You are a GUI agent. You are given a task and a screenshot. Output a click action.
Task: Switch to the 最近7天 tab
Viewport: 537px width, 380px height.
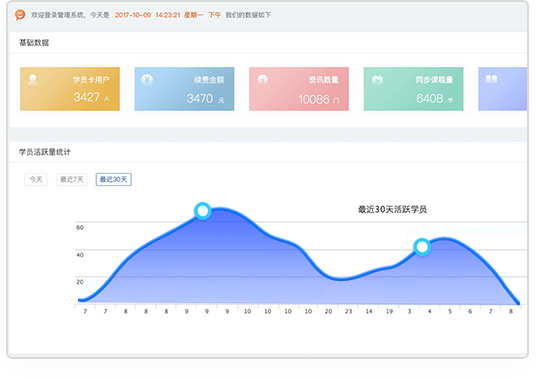72,179
